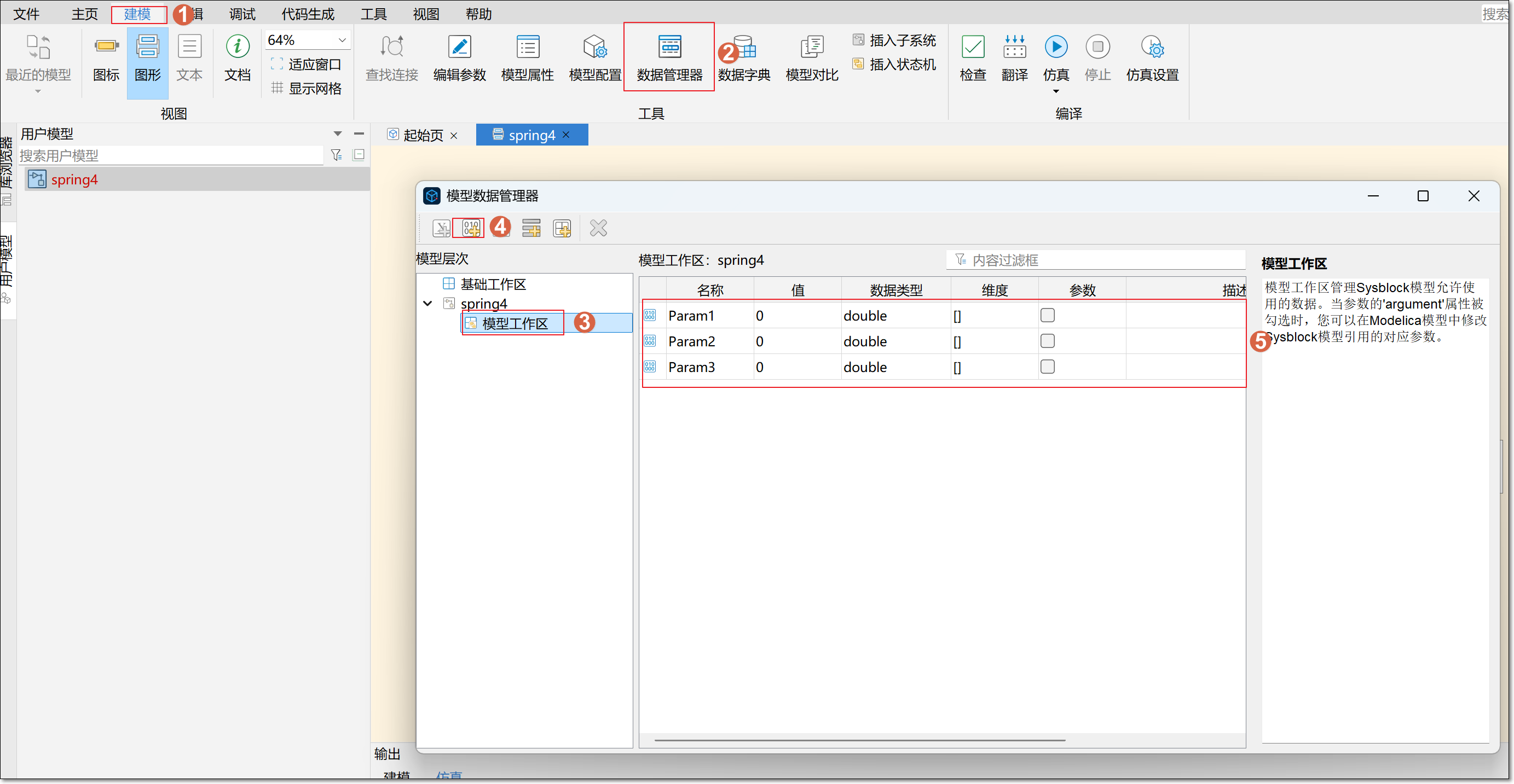The width and height of the screenshot is (1514, 784).
Task: Open the 64% zoom dropdown
Action: point(342,40)
